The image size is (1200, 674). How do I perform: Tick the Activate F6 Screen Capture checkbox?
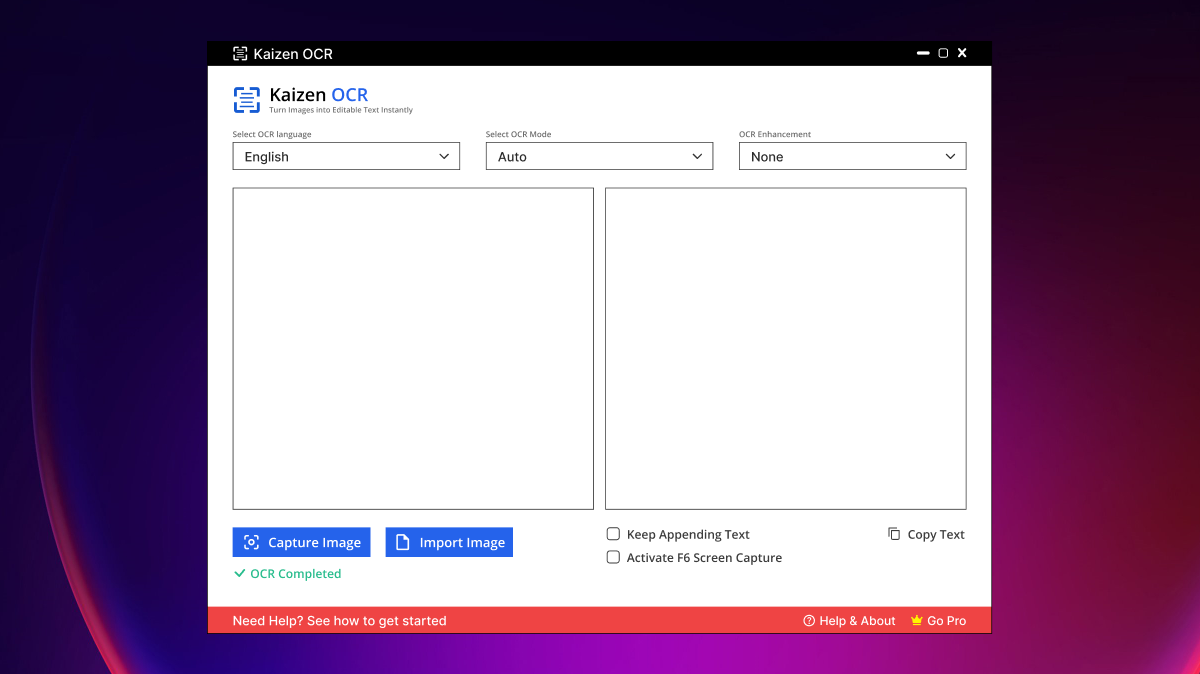[614, 558]
